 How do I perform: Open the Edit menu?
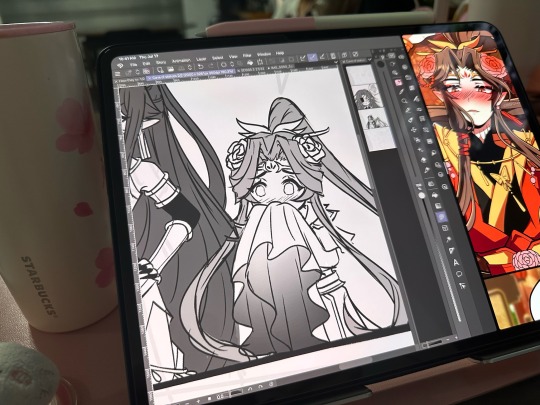pyautogui.click(x=146, y=64)
